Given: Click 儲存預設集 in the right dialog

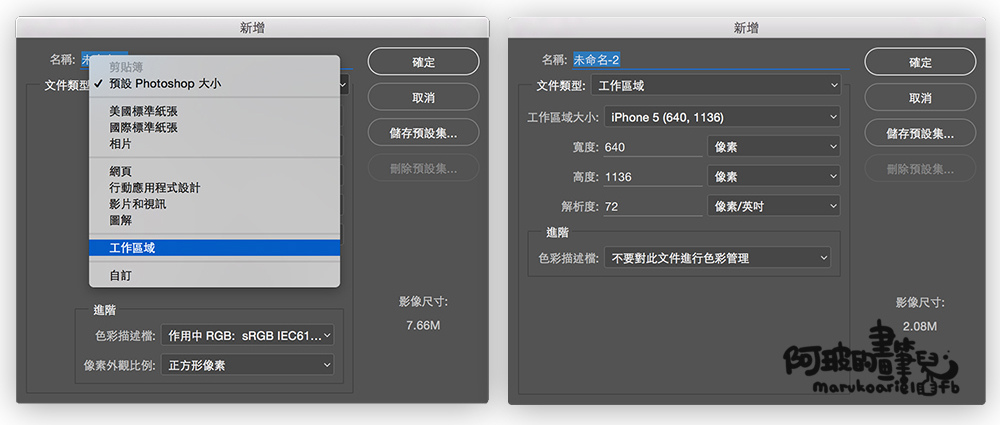Looking at the screenshot, I should coord(920,133).
